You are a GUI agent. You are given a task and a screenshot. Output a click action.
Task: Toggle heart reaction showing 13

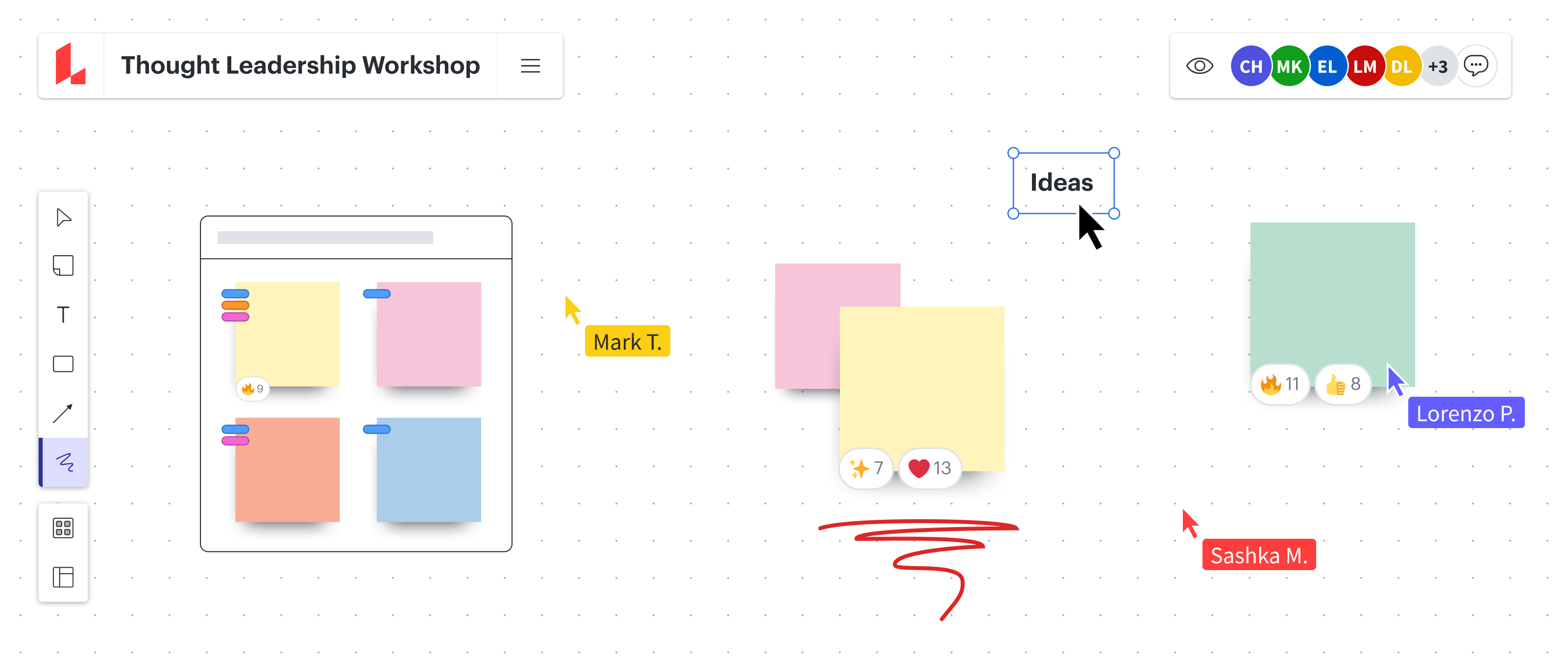(x=930, y=468)
